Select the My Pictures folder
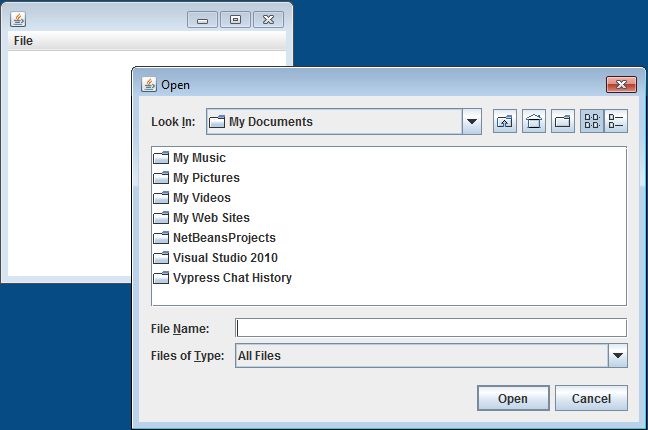 (x=205, y=178)
